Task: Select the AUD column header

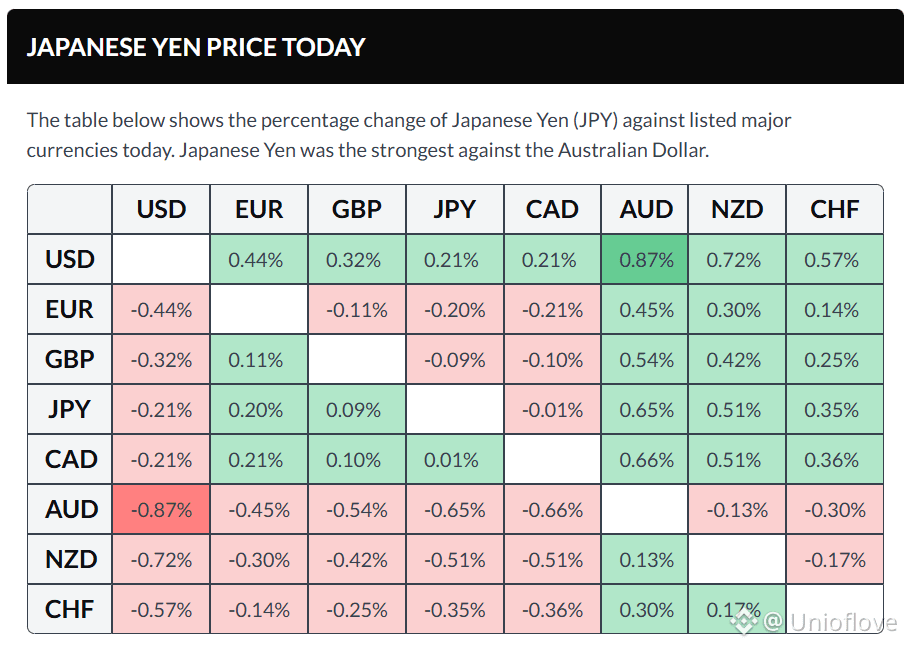Action: coord(645,209)
